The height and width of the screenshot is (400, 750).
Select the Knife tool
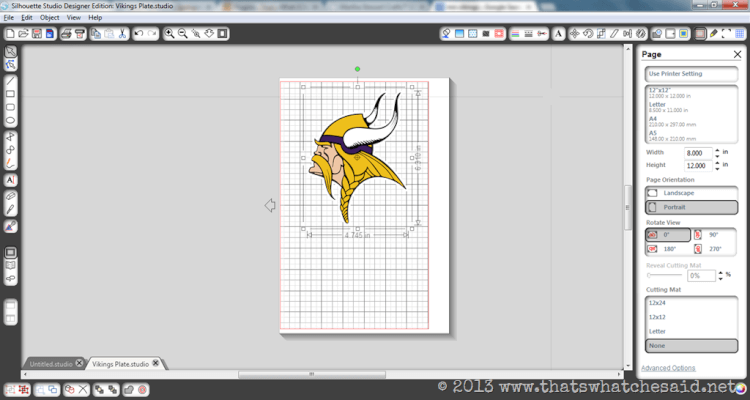coord(11,210)
